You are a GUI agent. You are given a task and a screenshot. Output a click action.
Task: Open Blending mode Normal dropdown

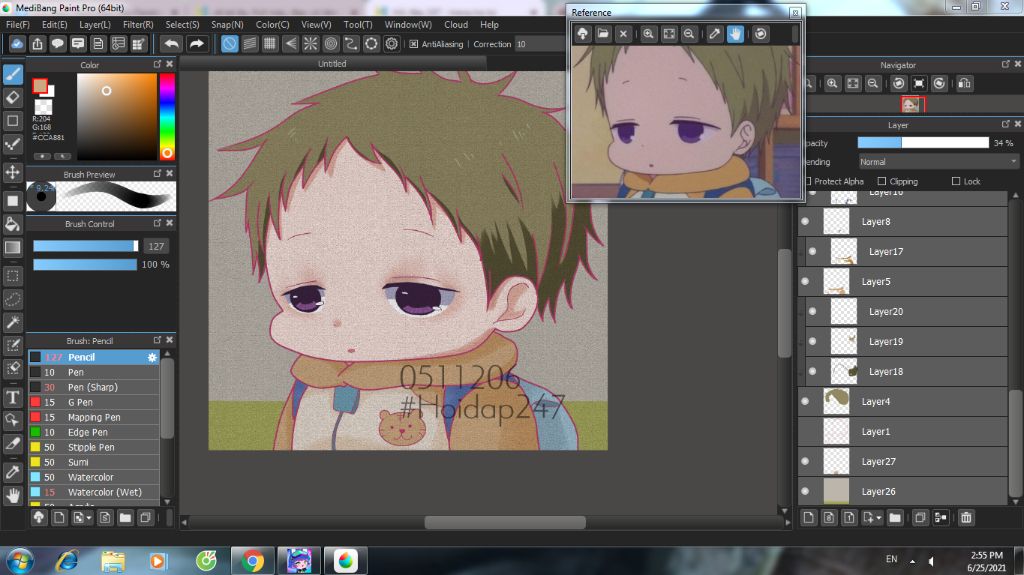pyautogui.click(x=938, y=161)
